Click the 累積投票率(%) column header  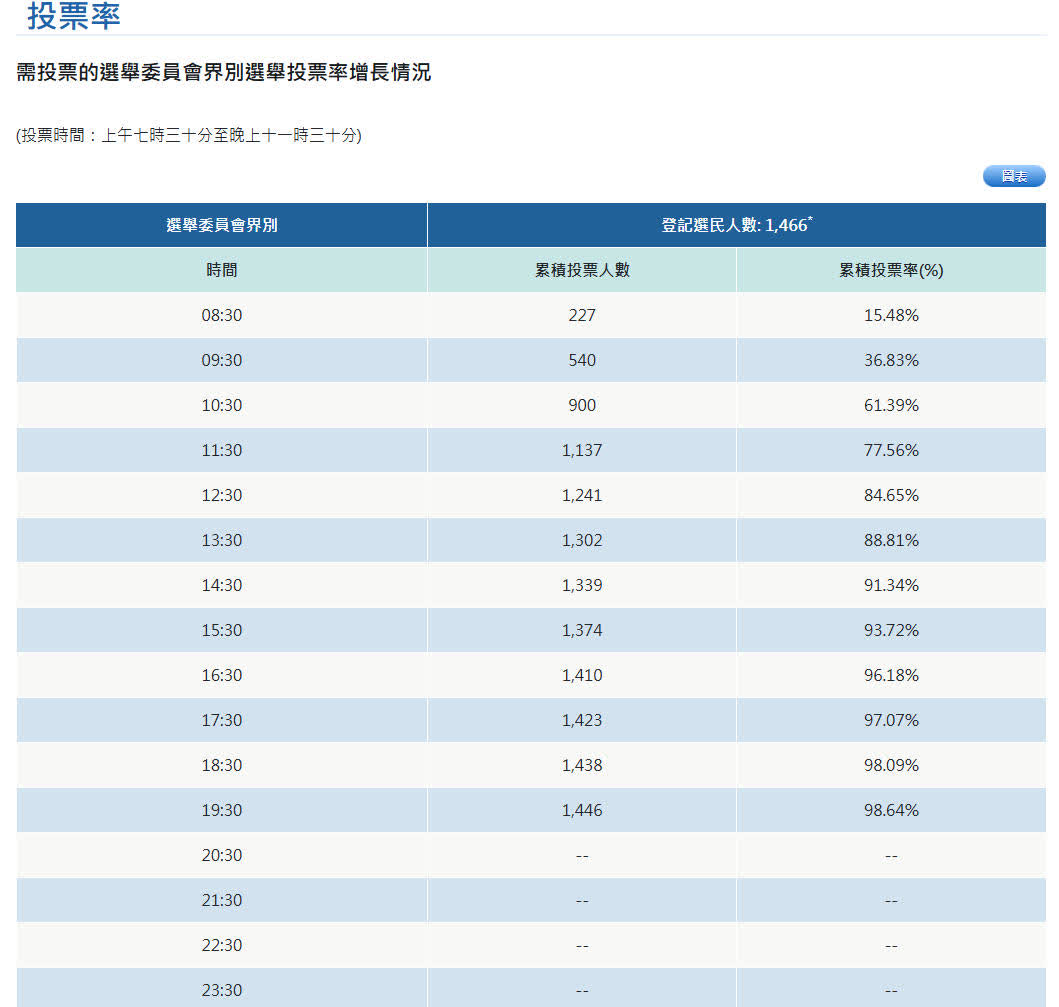pyautogui.click(x=890, y=270)
